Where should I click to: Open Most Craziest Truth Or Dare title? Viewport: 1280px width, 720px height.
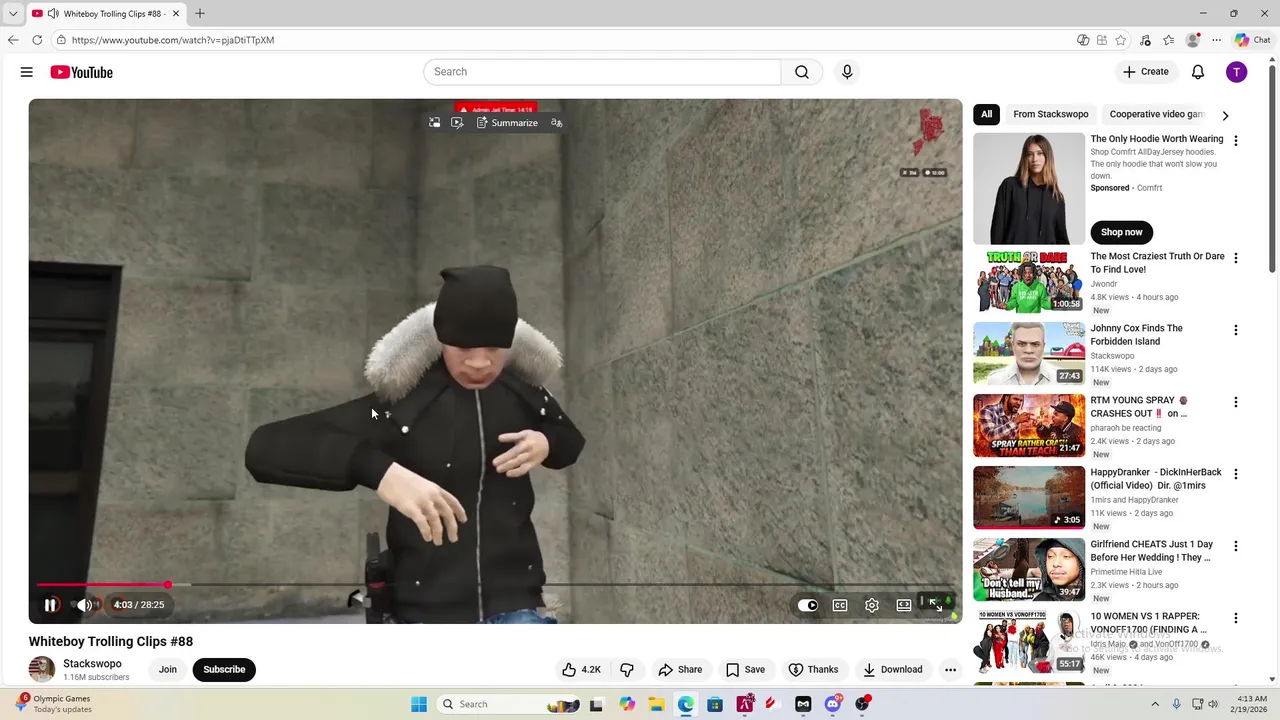coord(1157,263)
